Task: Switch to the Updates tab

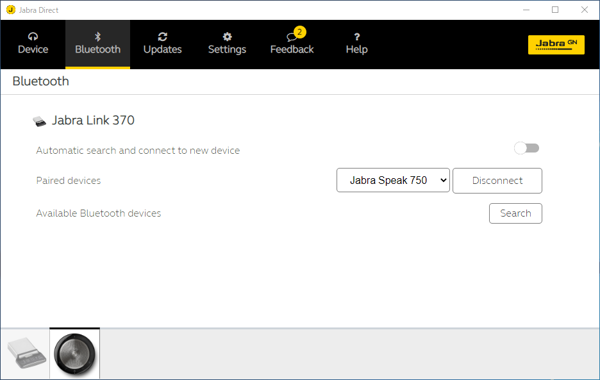Action: click(162, 44)
